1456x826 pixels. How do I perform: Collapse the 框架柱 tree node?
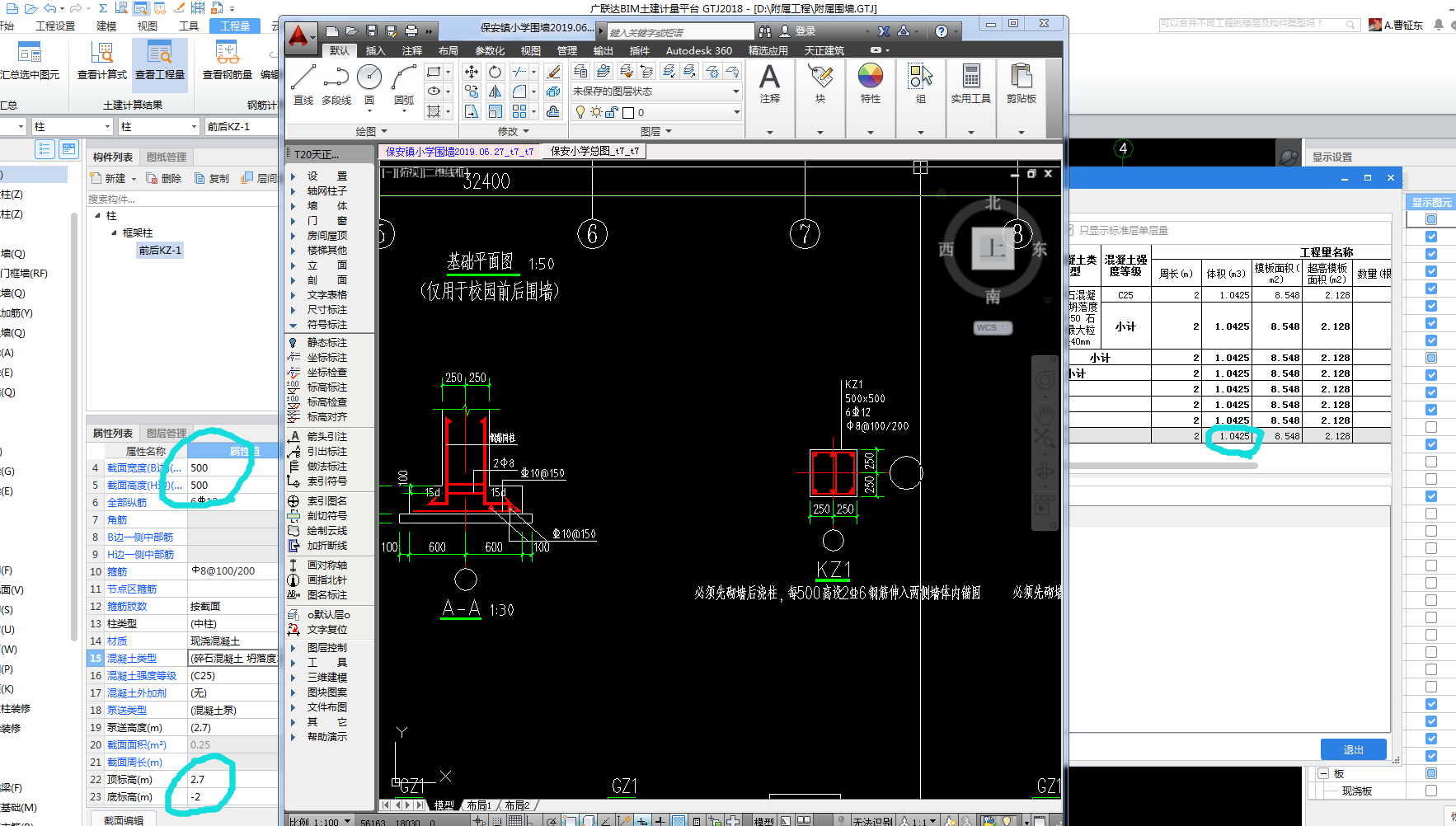click(x=114, y=232)
